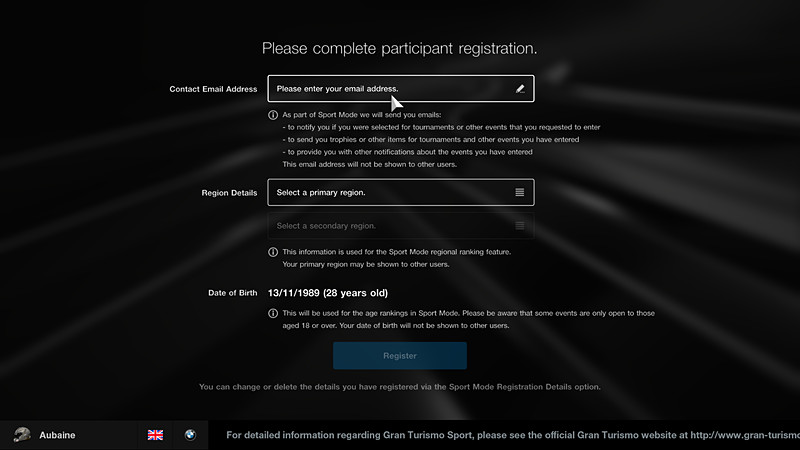
Task: Click the secondary region list icon
Action: coord(519,226)
